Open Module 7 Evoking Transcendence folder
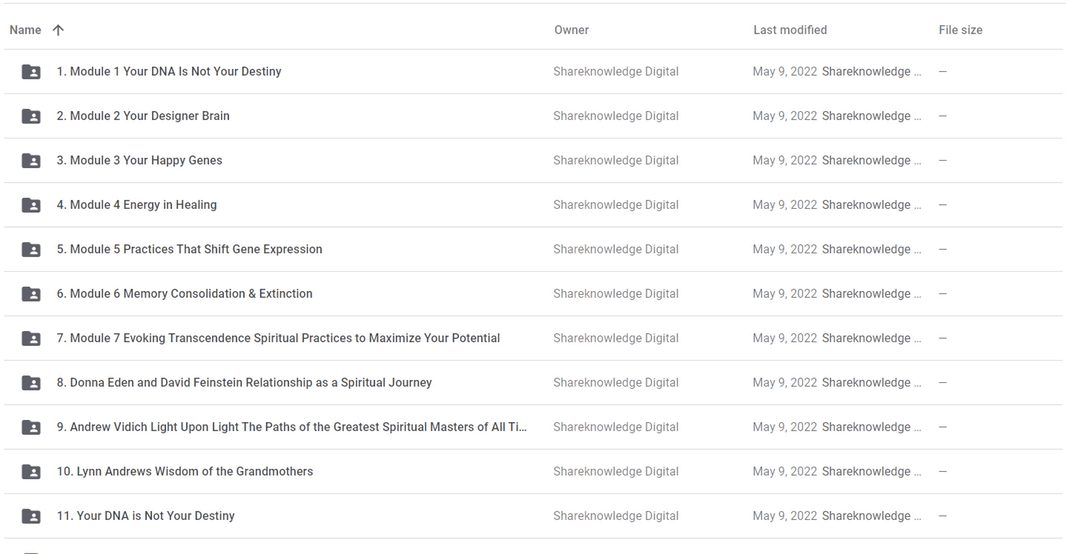Image resolution: width=1066 pixels, height=554 pixels. pos(278,338)
